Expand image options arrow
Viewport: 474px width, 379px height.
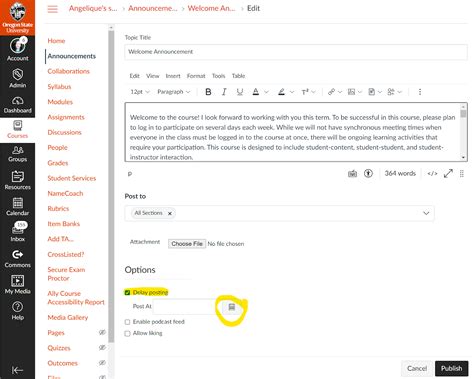[x=360, y=92]
